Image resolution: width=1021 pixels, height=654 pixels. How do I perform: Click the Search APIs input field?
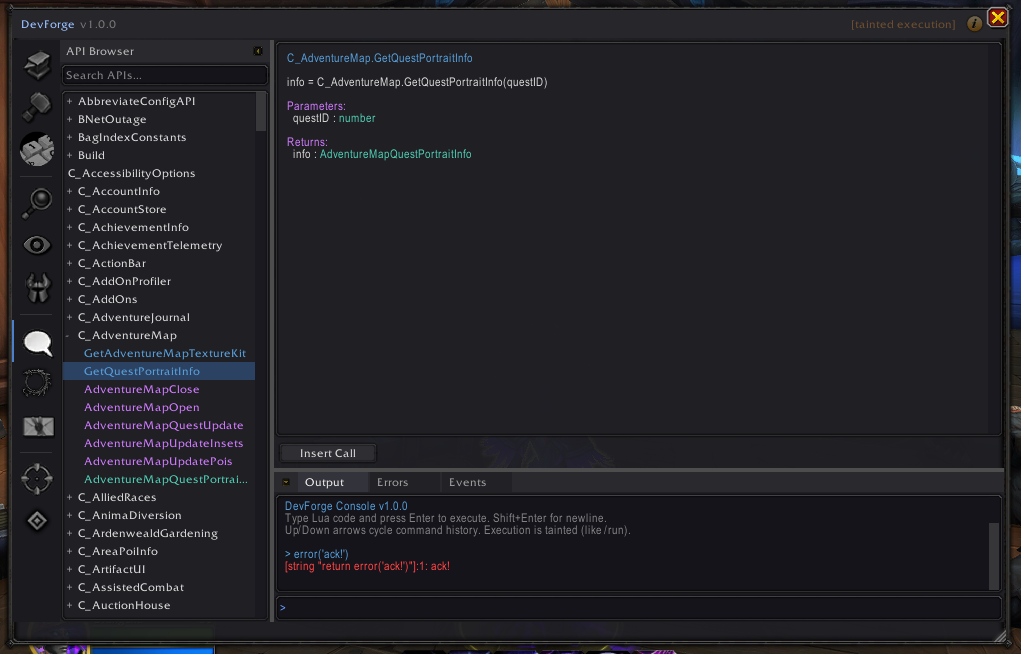tap(164, 75)
